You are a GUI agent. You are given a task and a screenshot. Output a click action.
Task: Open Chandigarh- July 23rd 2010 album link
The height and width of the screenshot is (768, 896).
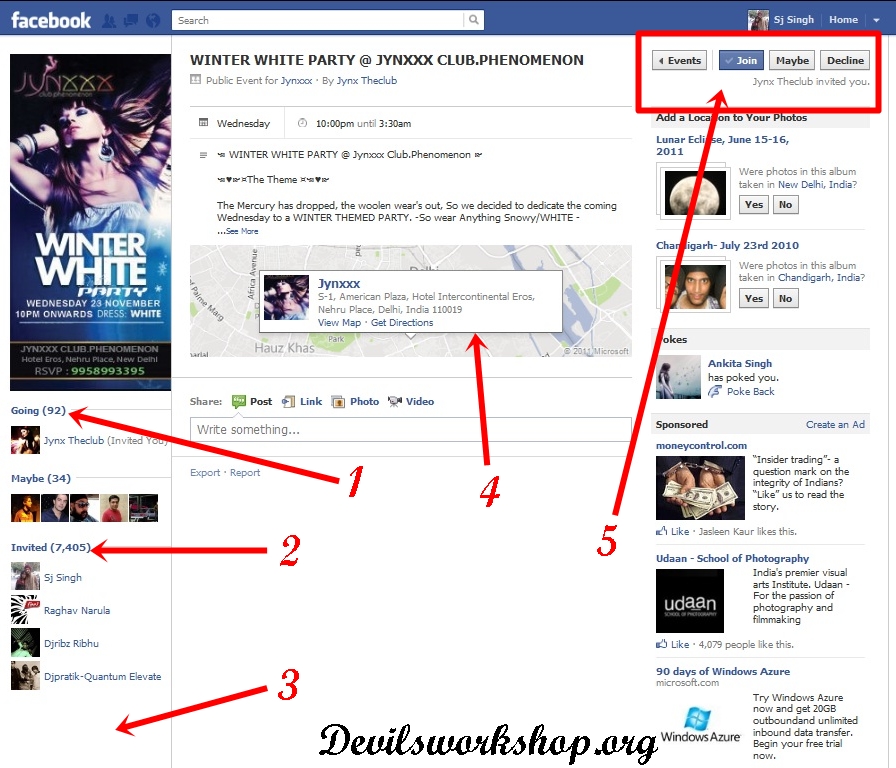coord(727,245)
